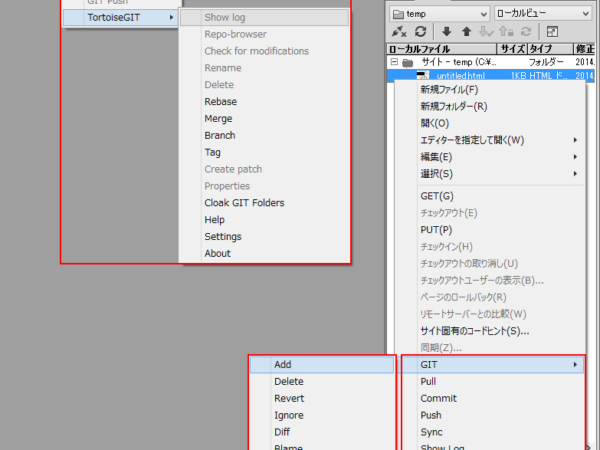Click the 同期(Z)... menu item
600x450 pixels.
(x=441, y=348)
